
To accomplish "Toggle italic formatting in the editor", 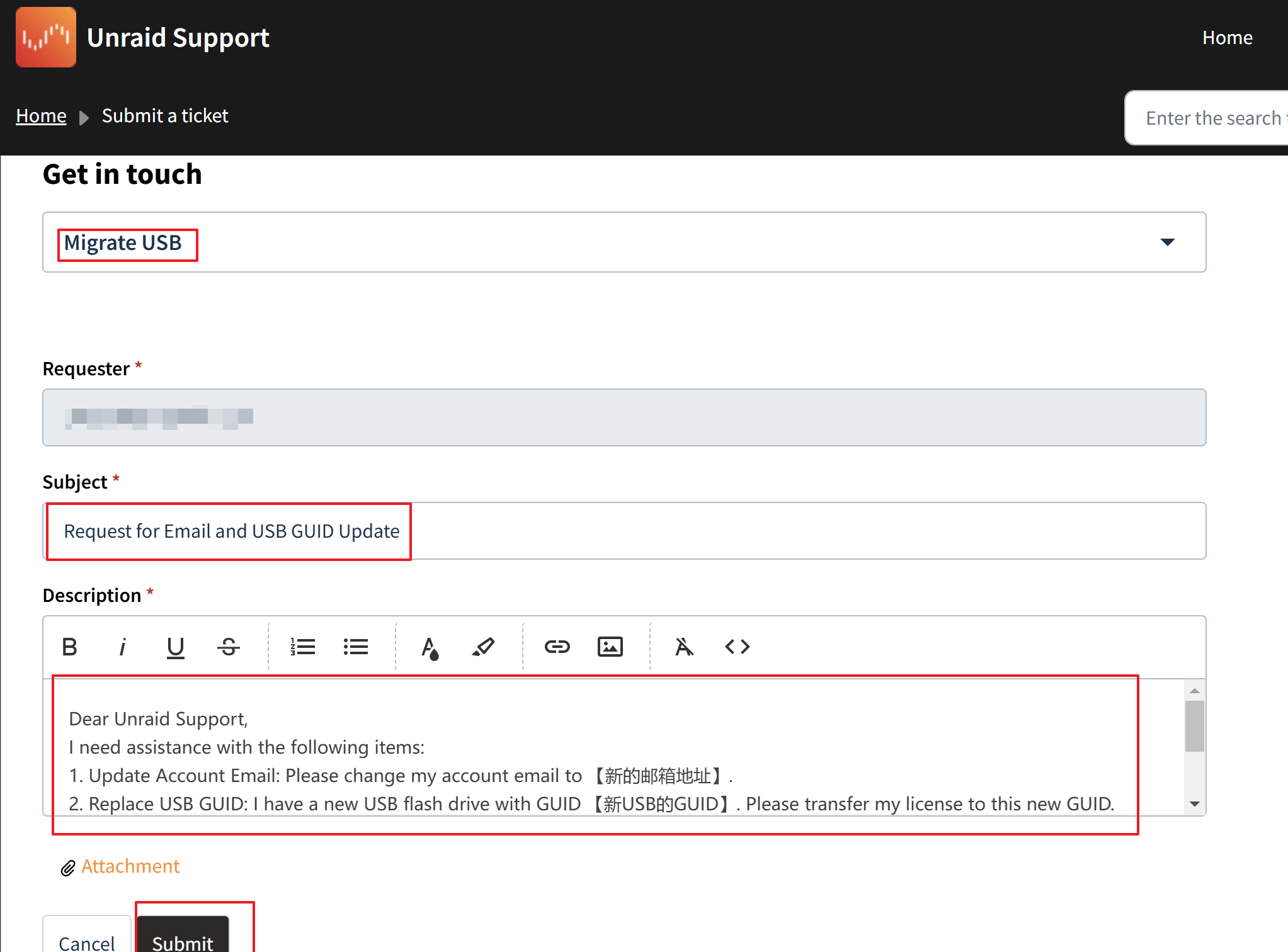I will [123, 647].
